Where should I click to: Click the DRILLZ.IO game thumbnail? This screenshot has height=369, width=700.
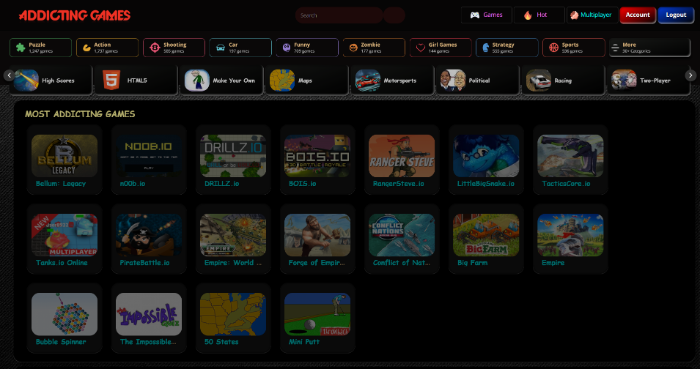[x=233, y=156]
